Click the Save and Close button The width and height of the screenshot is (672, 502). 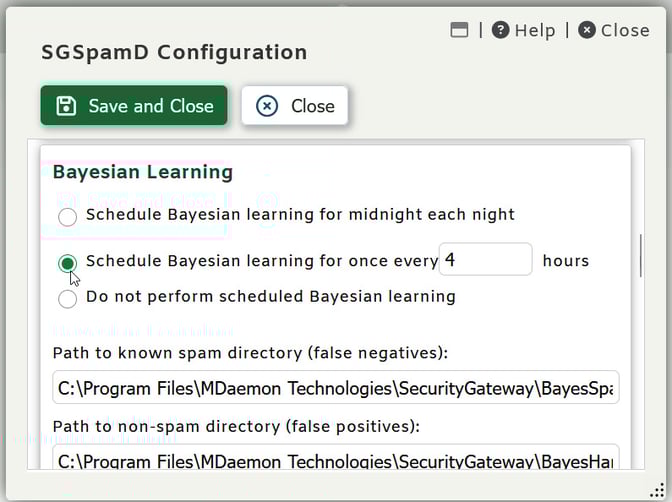[x=134, y=105]
